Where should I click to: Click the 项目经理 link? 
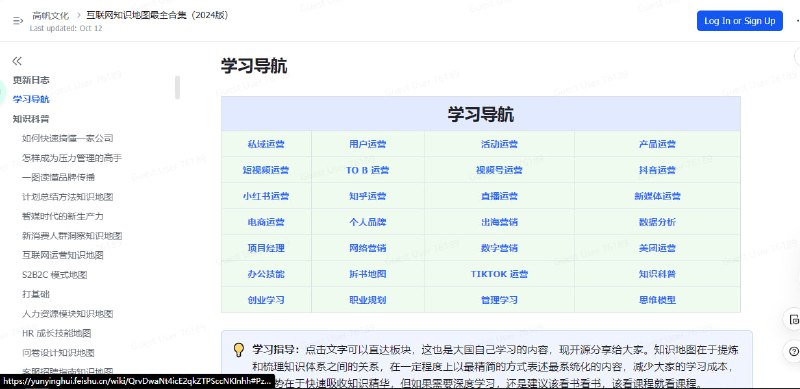click(266, 248)
